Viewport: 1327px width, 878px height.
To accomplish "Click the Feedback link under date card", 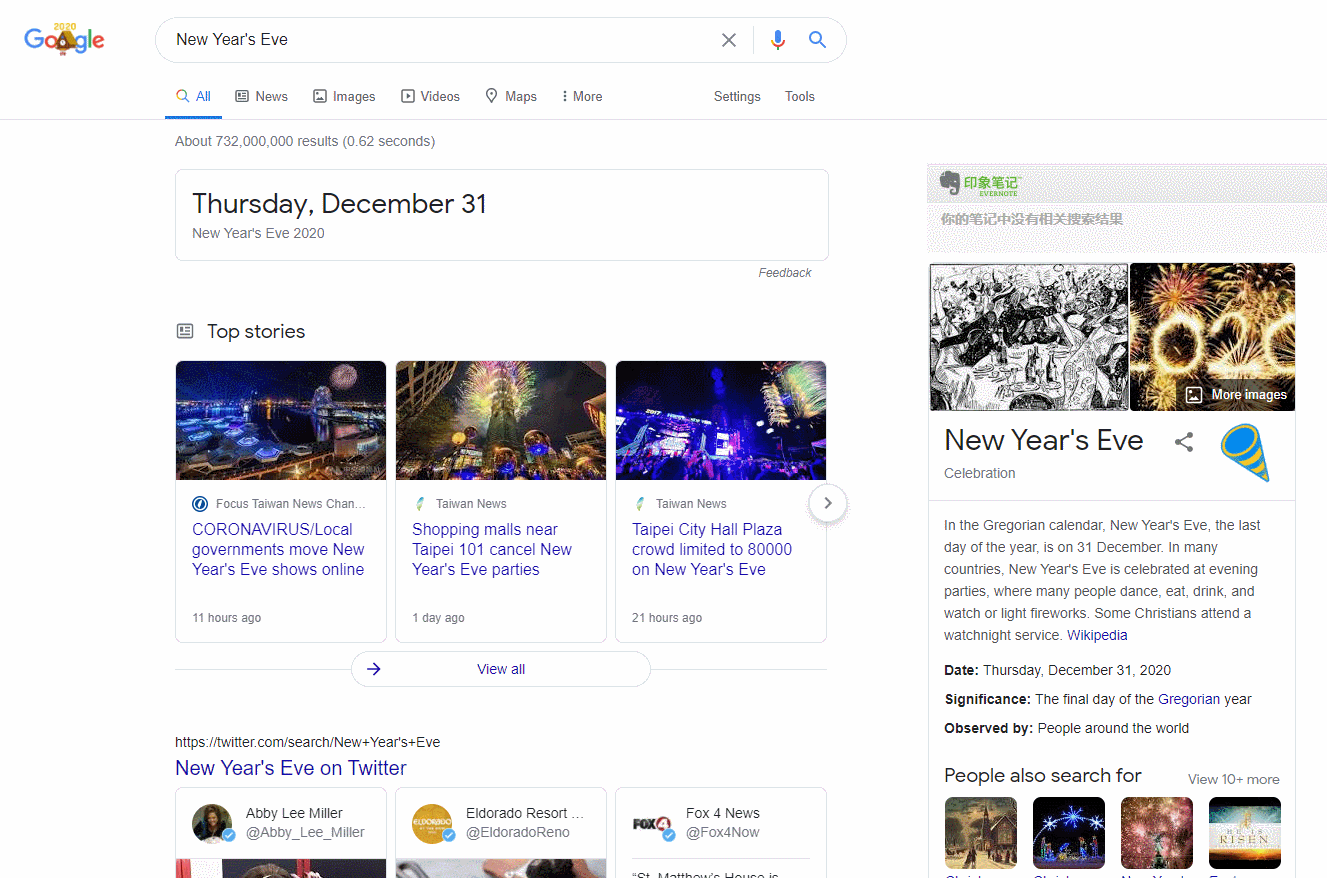I will coord(785,273).
